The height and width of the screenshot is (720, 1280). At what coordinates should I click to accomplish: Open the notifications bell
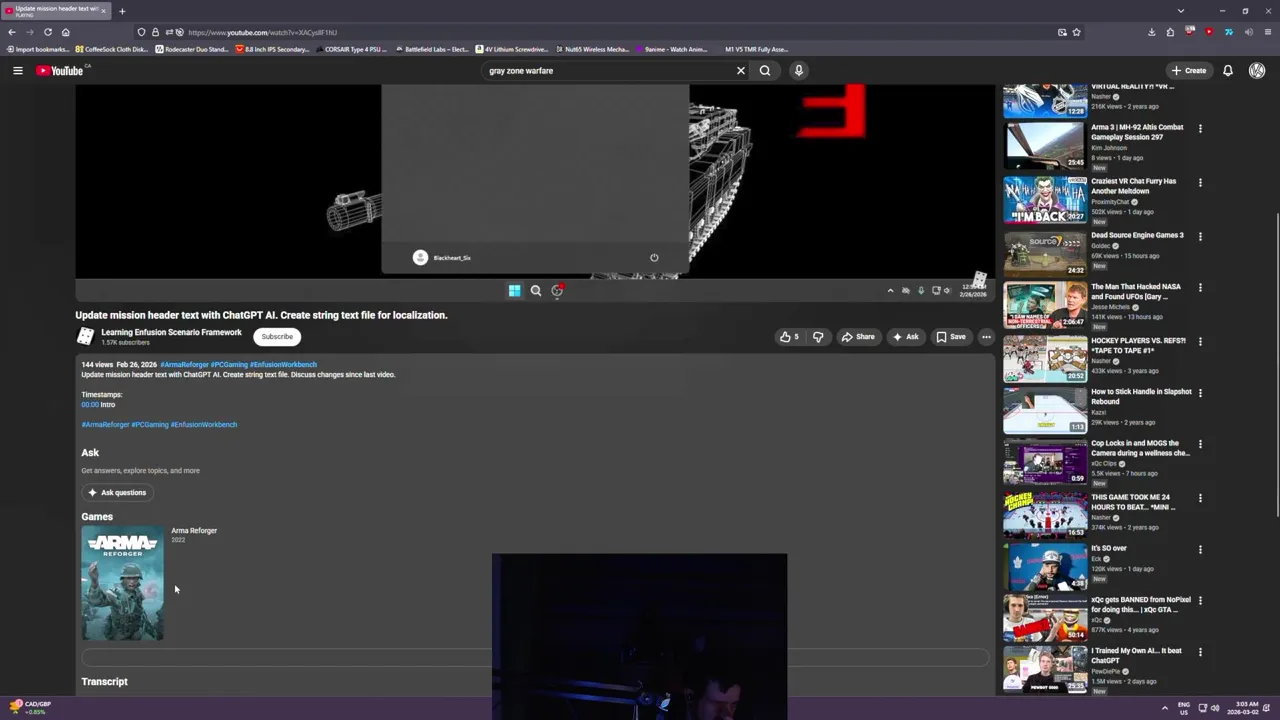tap(1228, 70)
